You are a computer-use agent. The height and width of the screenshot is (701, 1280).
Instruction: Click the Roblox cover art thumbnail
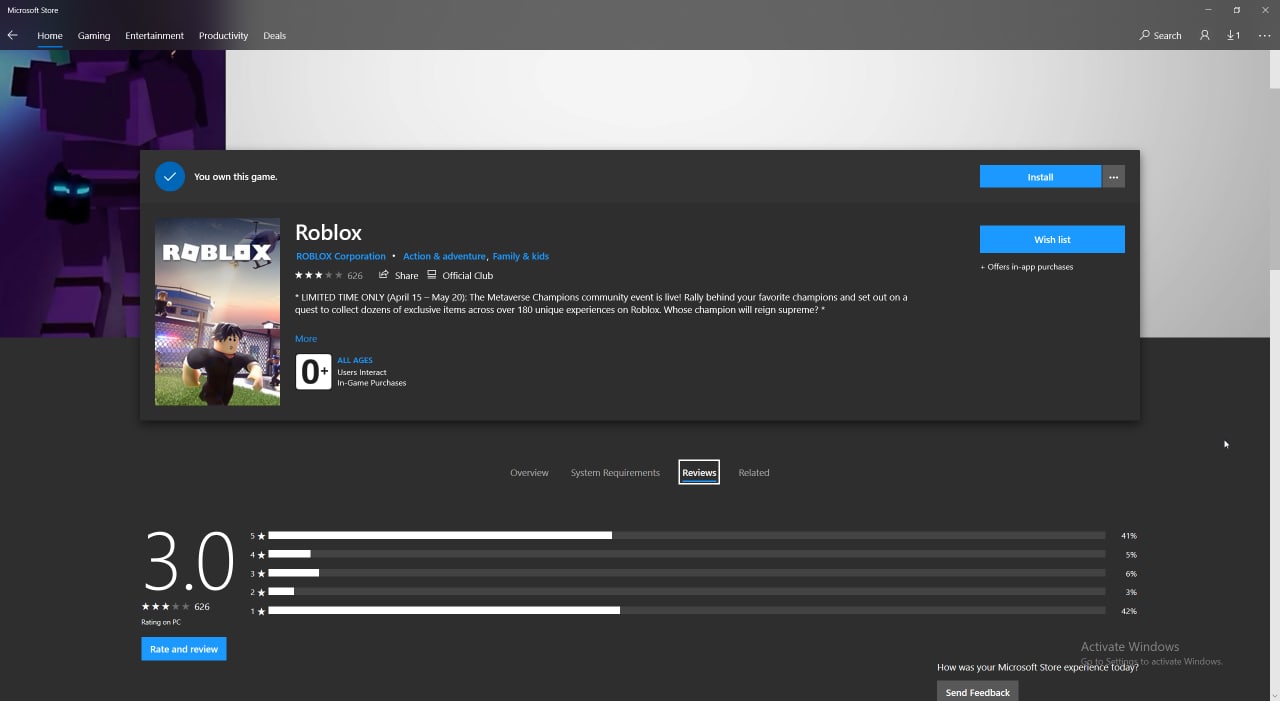tap(217, 312)
